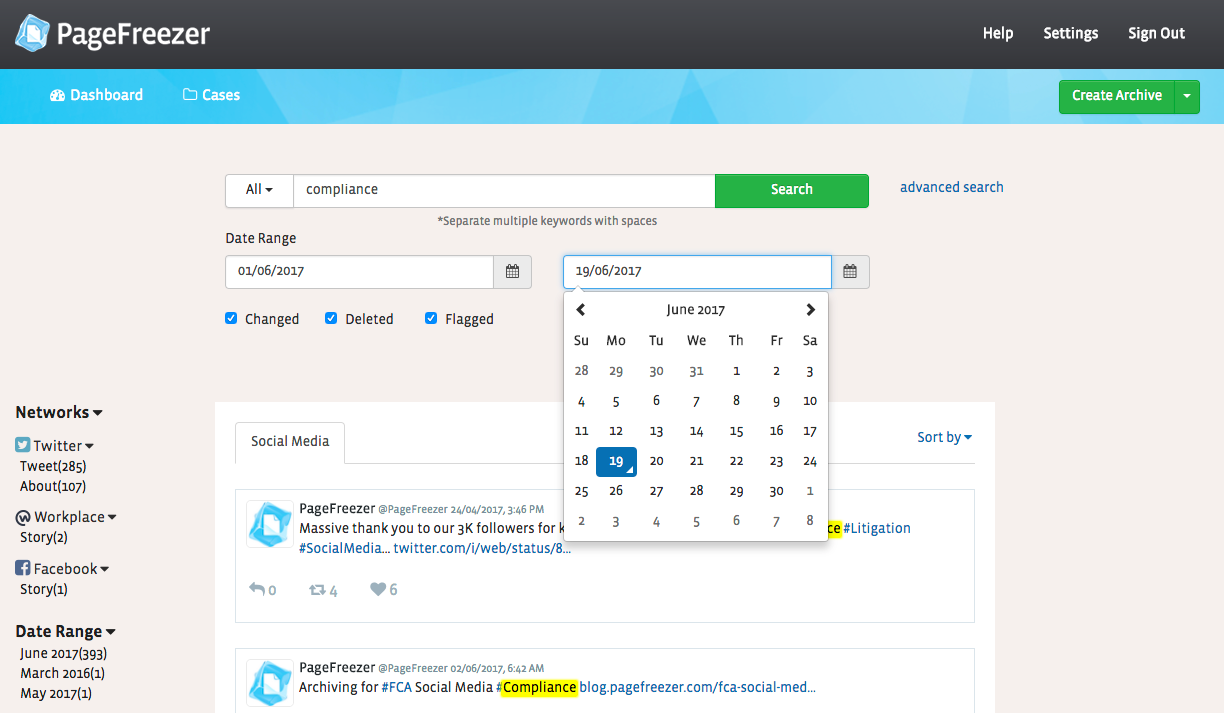Click heart like icon on first tweet
This screenshot has width=1224, height=713.
378,589
